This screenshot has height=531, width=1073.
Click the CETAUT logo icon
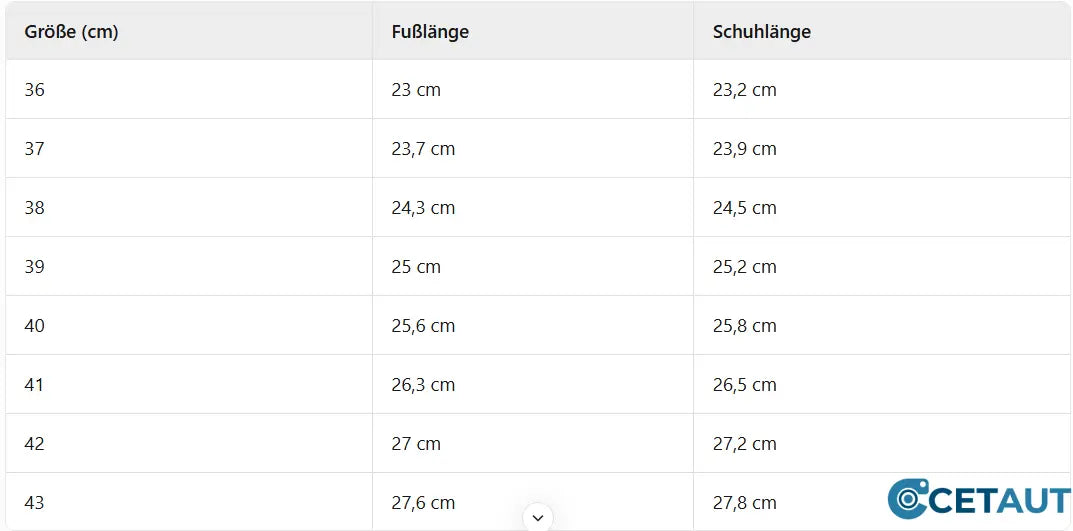click(x=908, y=498)
